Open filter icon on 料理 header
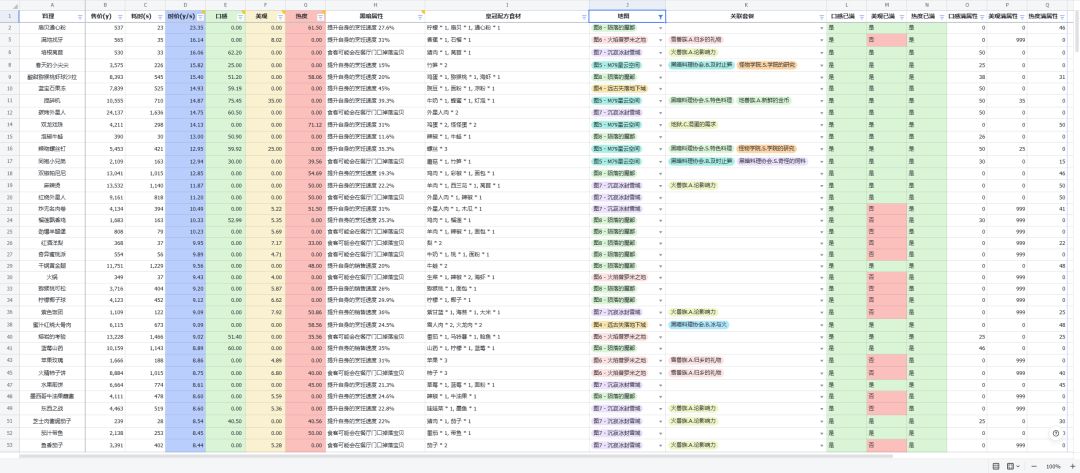 coord(80,16)
